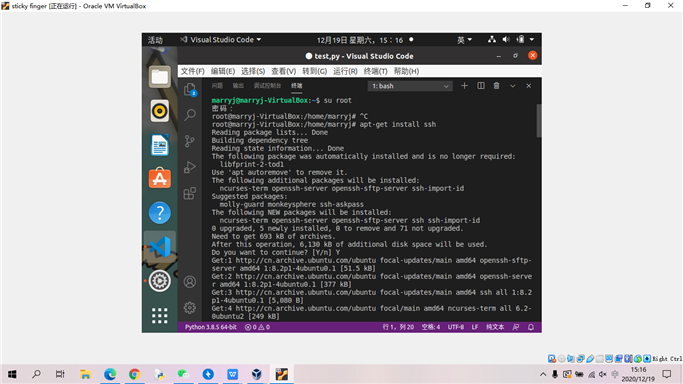Open Visual Studio Code app menu in top bar
The height and width of the screenshot is (384, 683).
221,40
